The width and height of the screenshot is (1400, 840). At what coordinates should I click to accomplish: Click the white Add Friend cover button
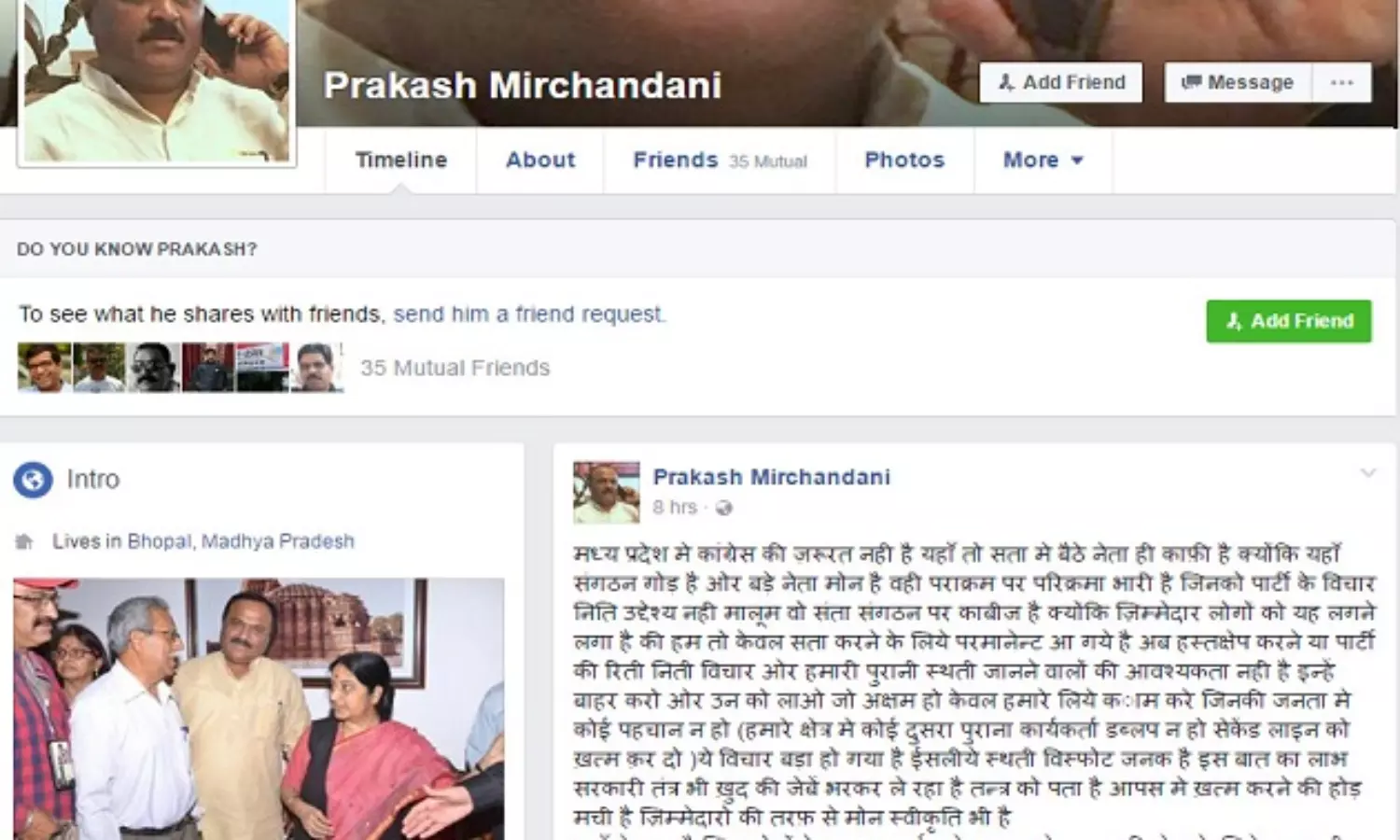1060,82
